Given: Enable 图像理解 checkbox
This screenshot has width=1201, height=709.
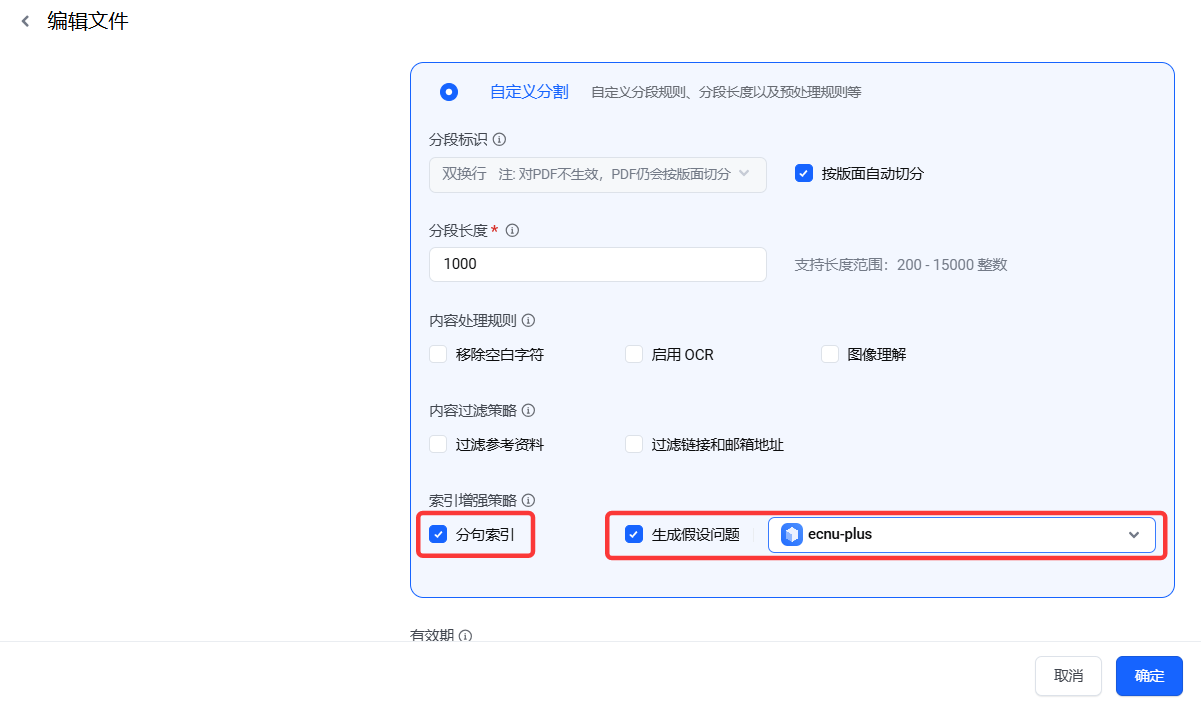Looking at the screenshot, I should coord(830,354).
